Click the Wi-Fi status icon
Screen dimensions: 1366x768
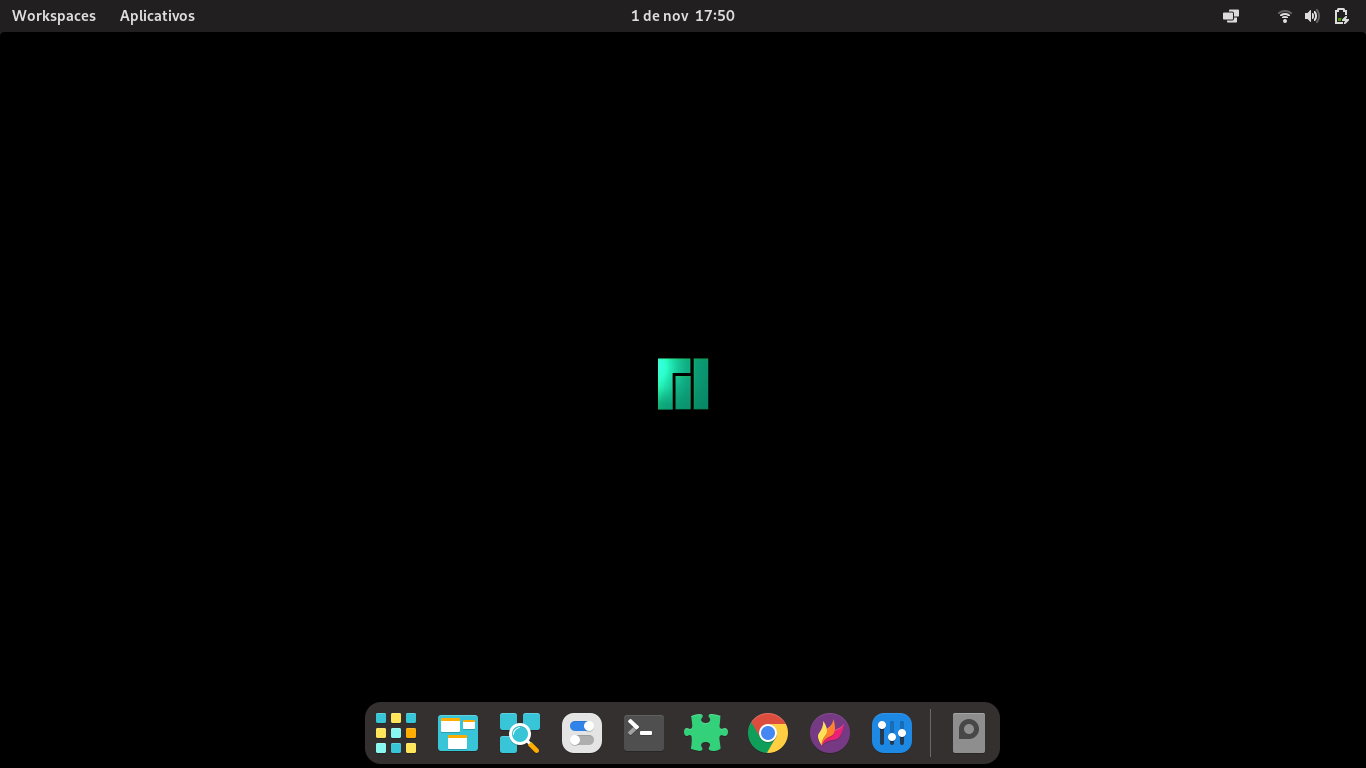1285,16
